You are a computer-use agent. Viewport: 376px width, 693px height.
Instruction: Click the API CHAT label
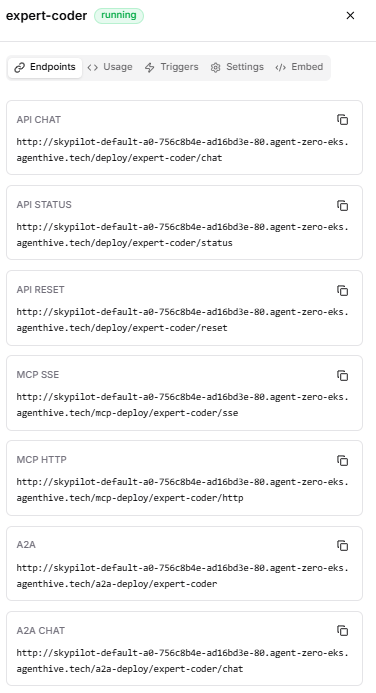[x=39, y=120]
